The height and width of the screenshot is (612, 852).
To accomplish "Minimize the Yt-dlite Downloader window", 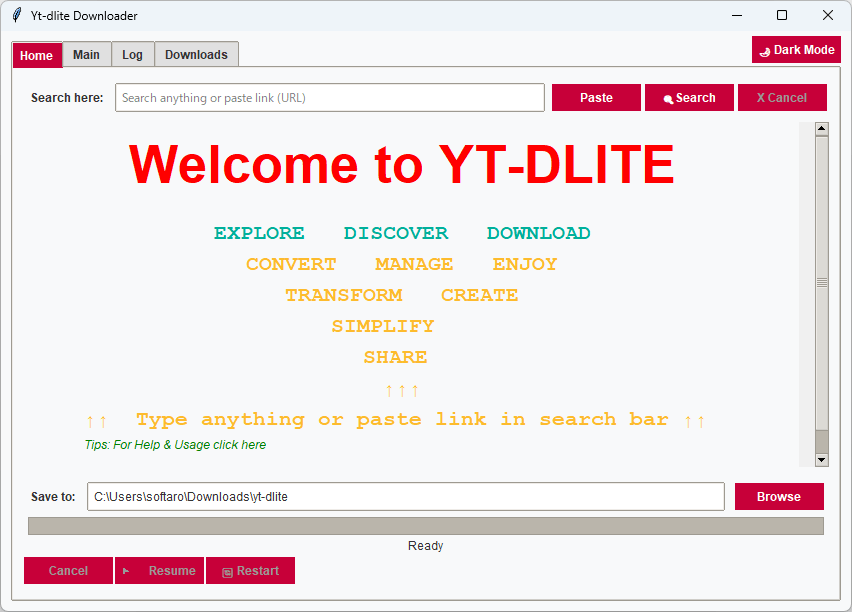I will (737, 15).
